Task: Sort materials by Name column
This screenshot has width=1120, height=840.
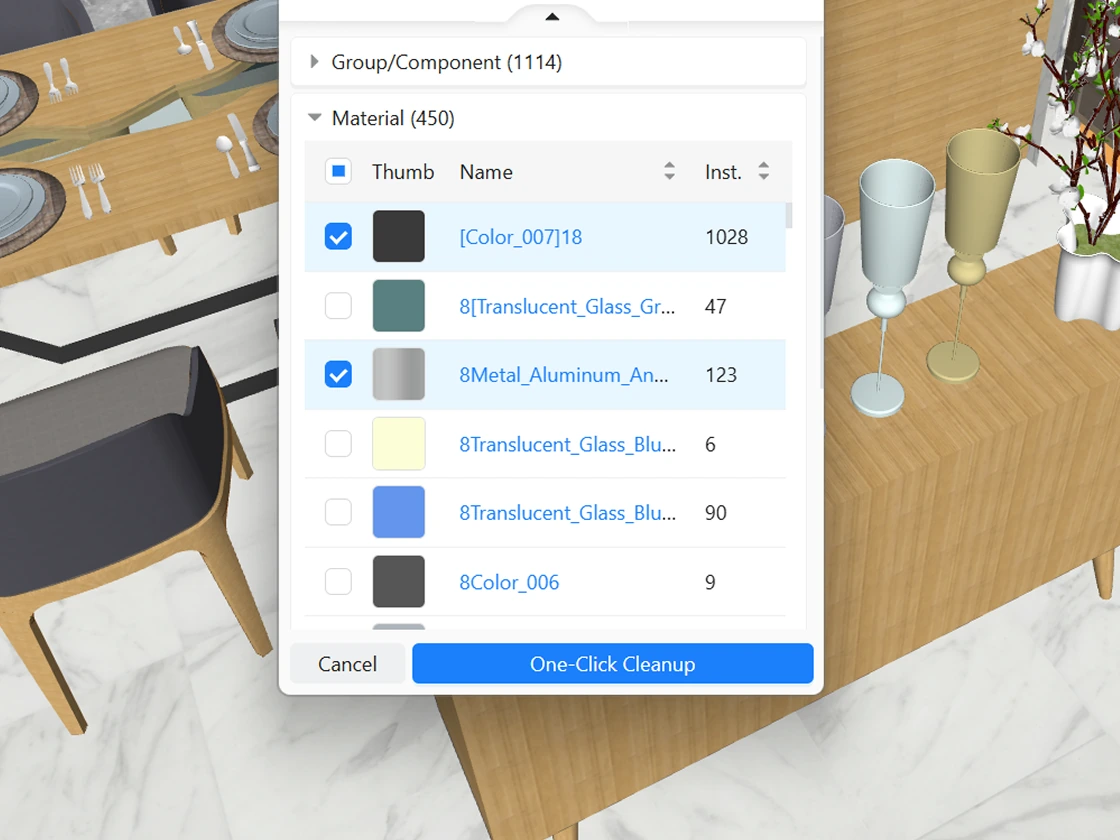Action: (x=669, y=172)
